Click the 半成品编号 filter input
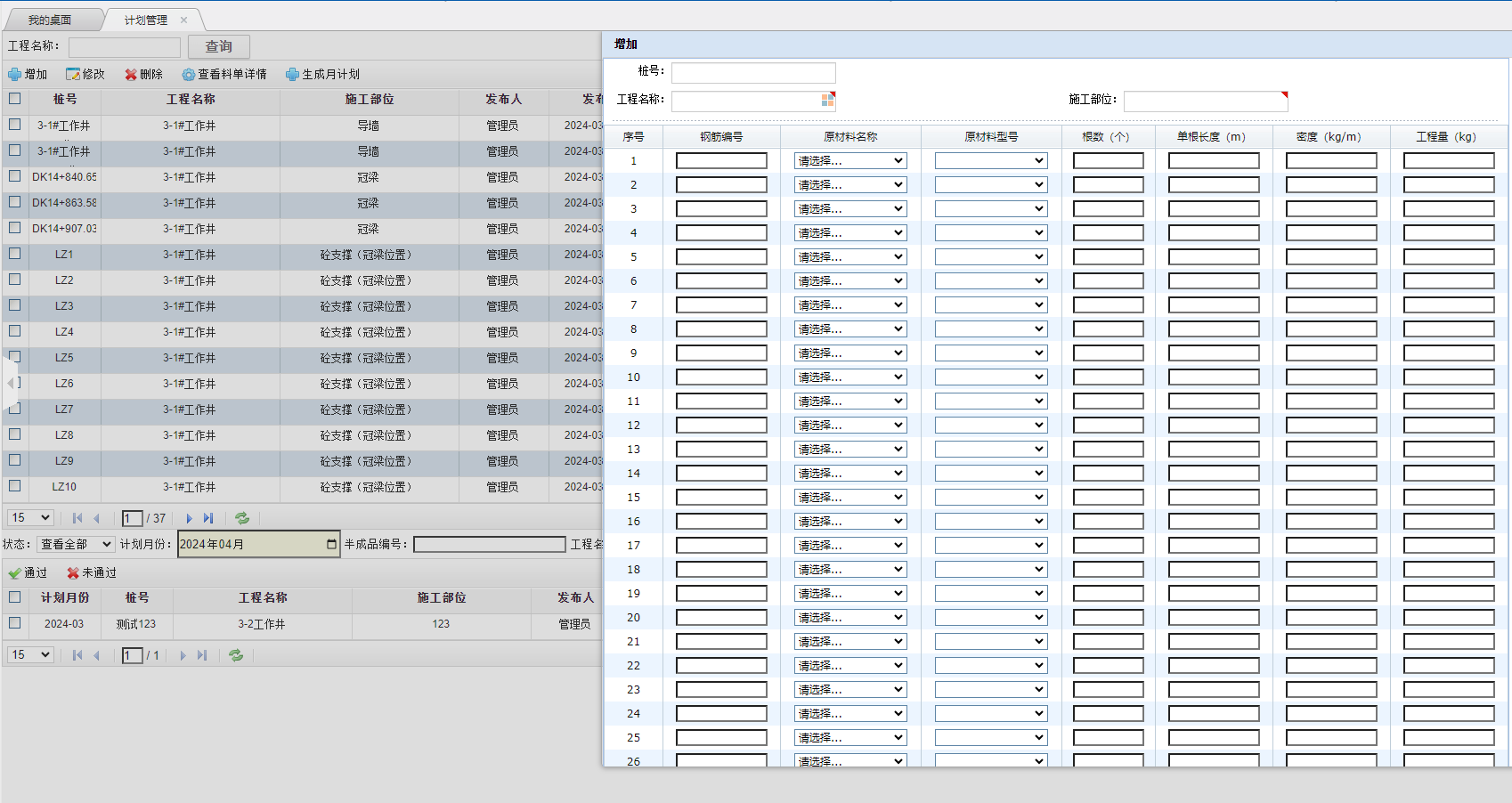This screenshot has height=803, width=1512. [x=490, y=544]
